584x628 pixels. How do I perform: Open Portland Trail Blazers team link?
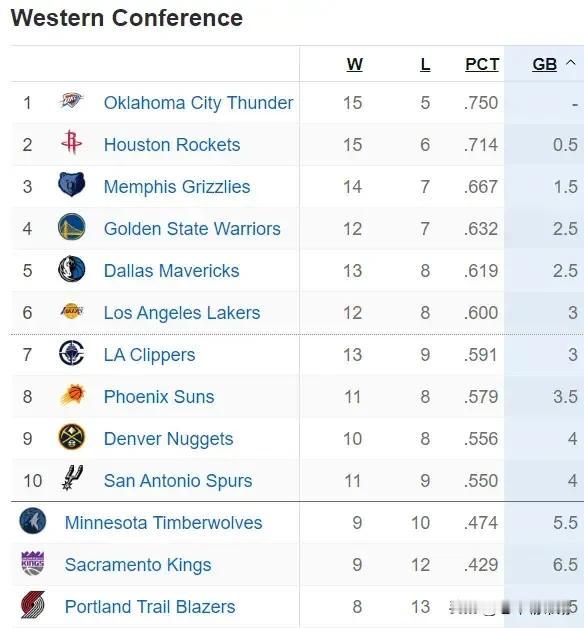[150, 606]
